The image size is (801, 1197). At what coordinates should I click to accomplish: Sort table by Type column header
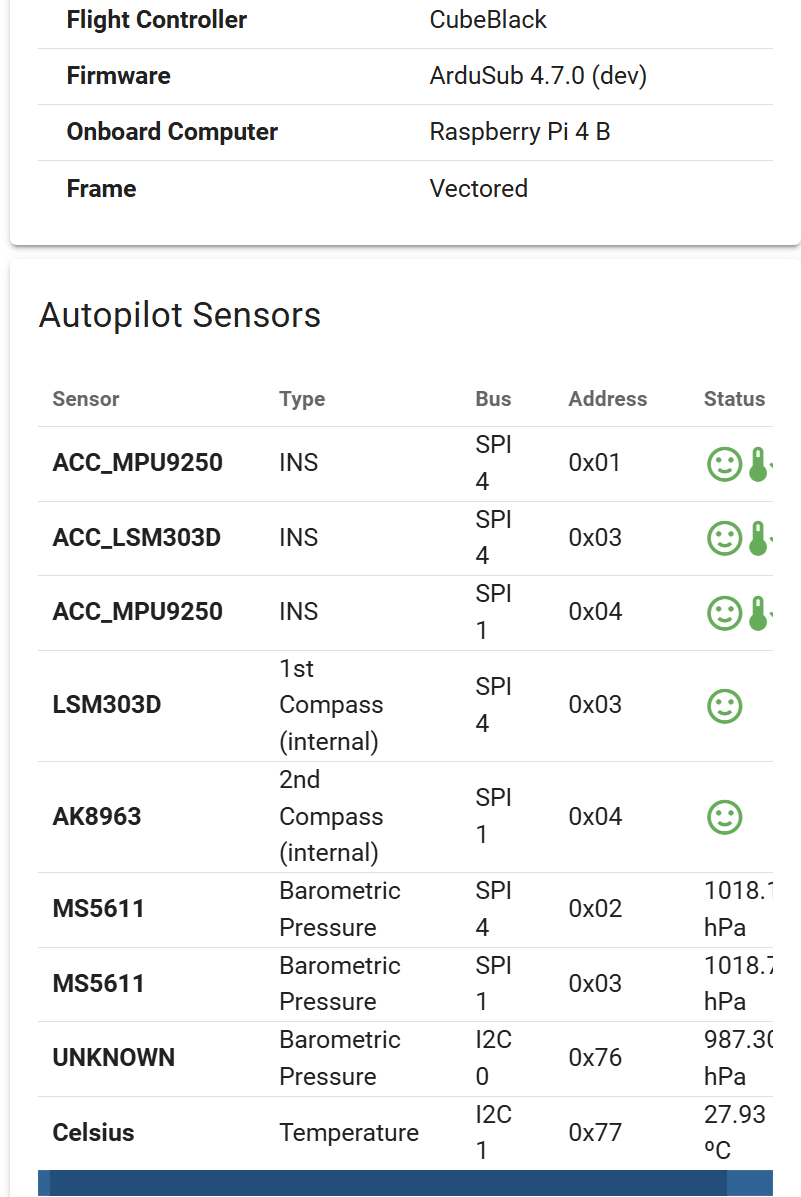click(302, 399)
